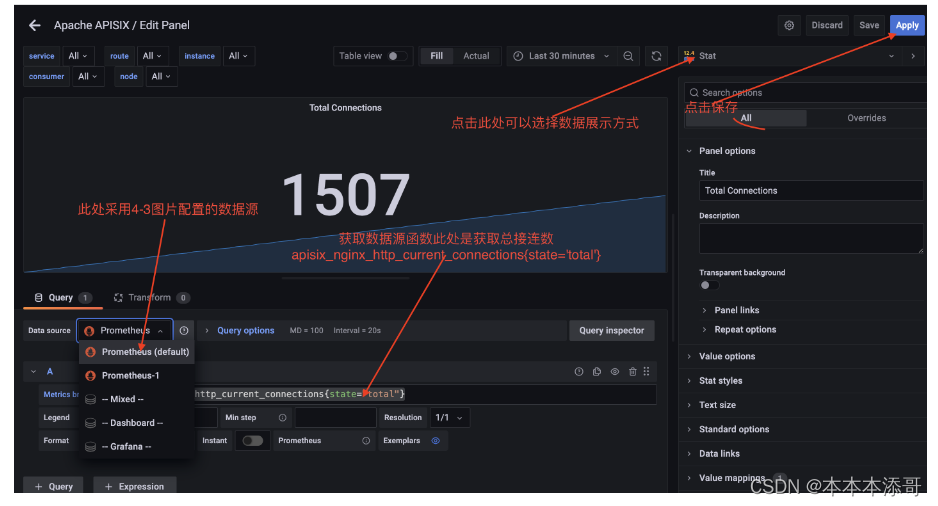Select Fill display mode
The height and width of the screenshot is (506, 938).
(x=437, y=56)
